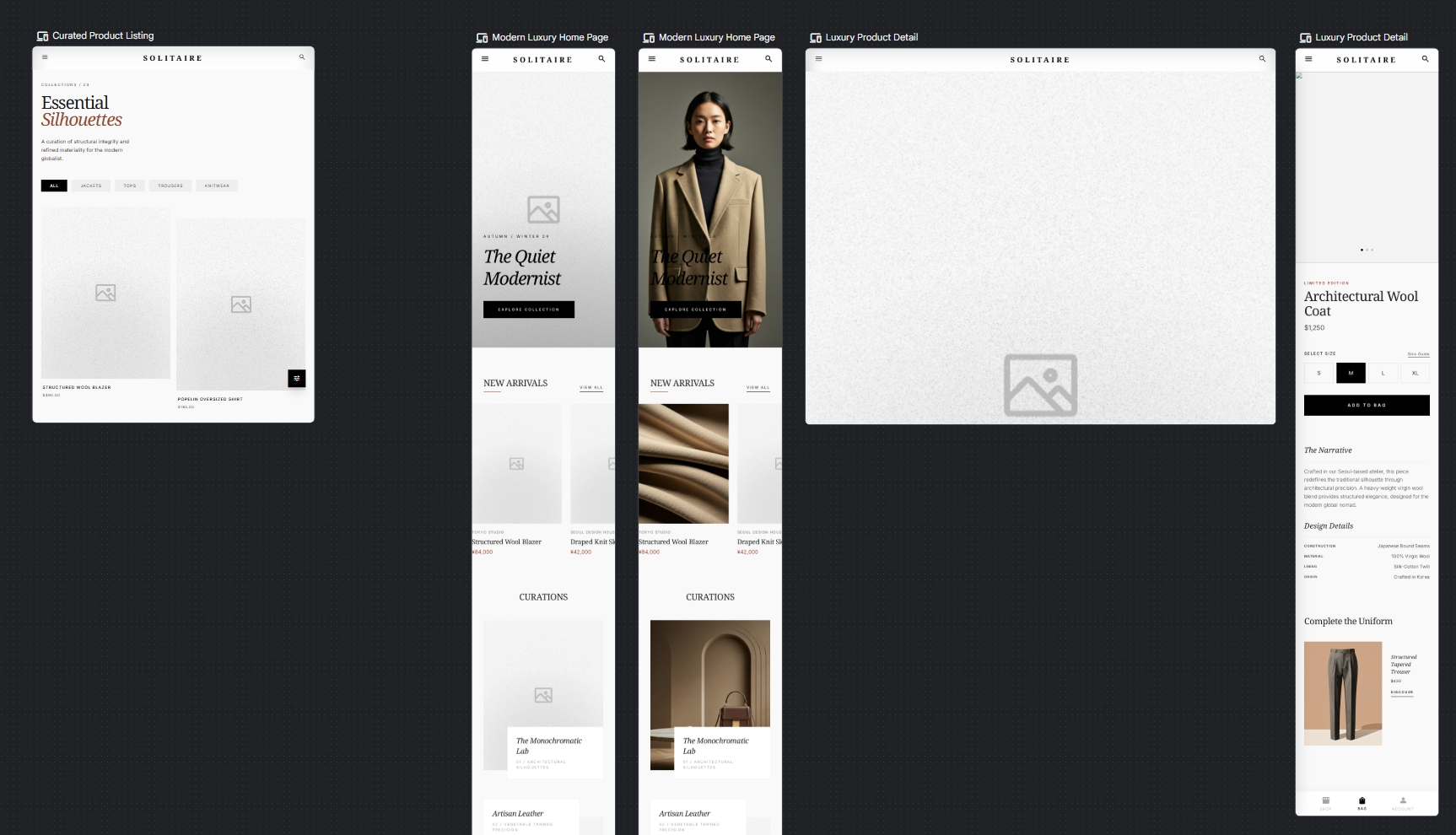This screenshot has height=835, width=1456.
Task: Click Artisan Leather card in placeholder Home Page
Action: tap(531, 817)
